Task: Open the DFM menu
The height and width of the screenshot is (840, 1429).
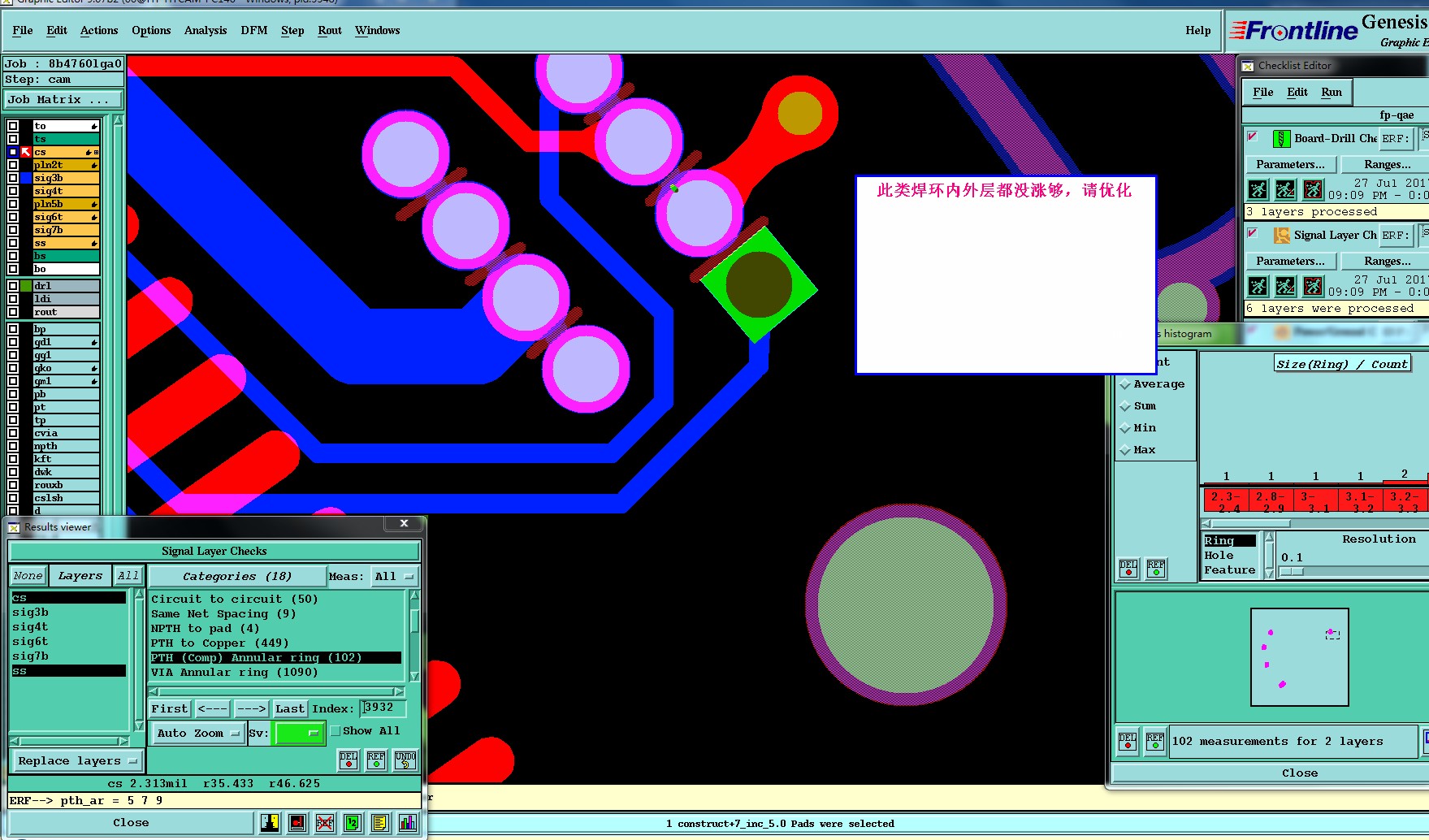Action: click(x=254, y=31)
